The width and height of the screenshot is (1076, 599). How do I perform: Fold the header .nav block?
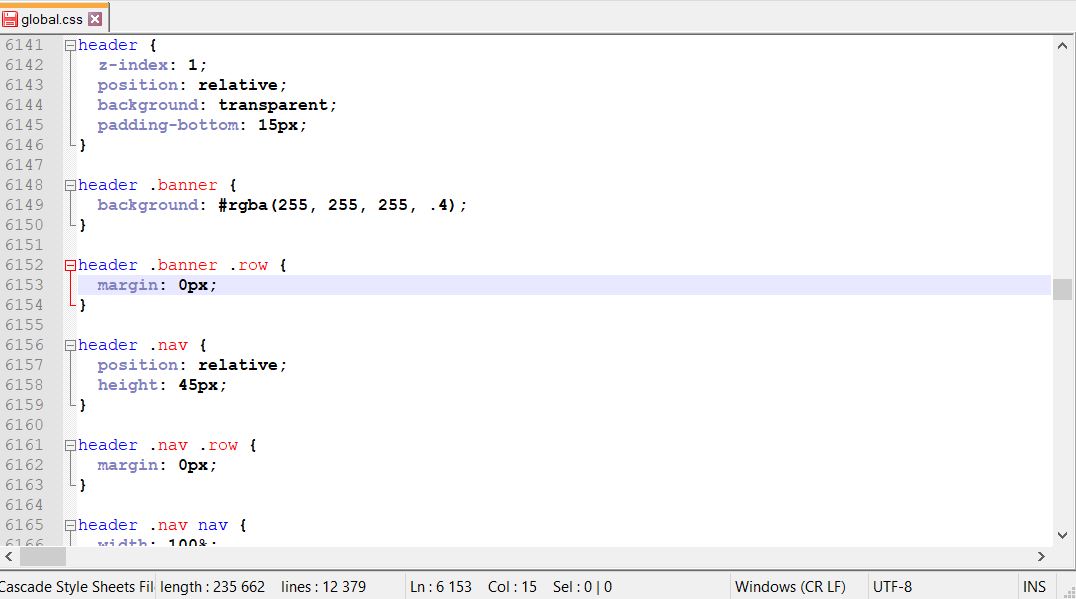pyautogui.click(x=70, y=346)
